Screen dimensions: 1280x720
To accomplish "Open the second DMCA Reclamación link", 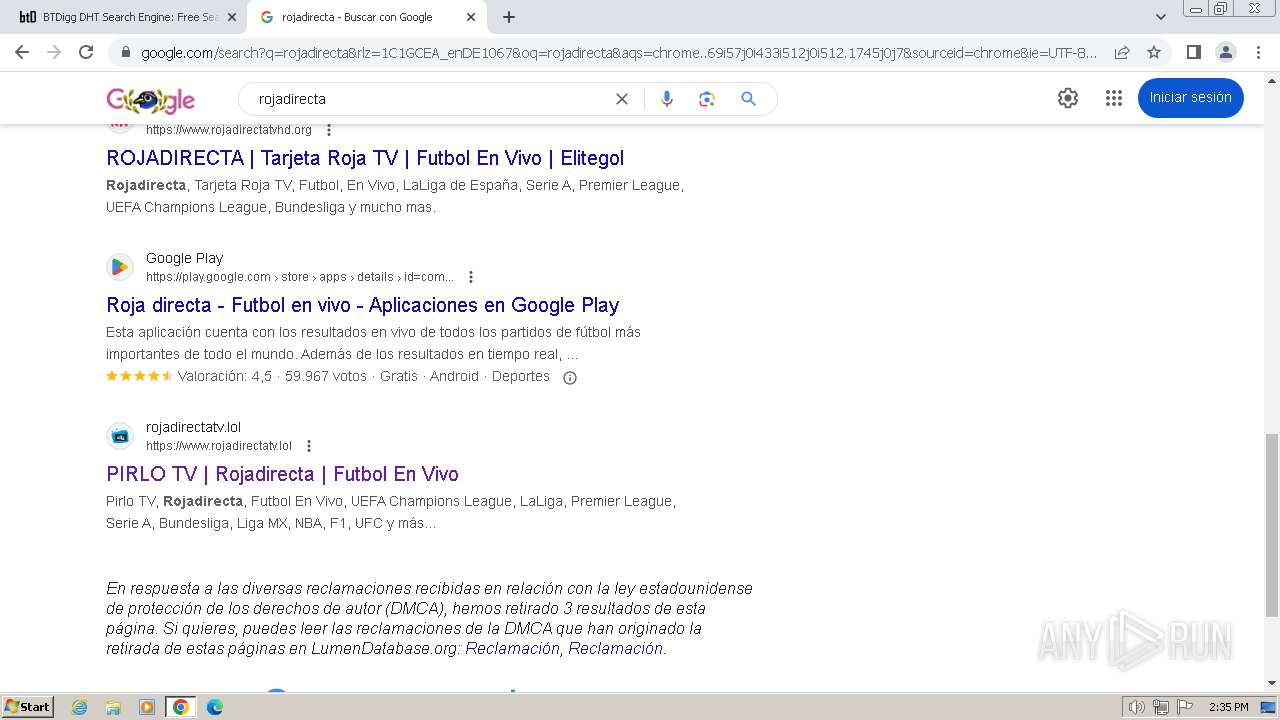I will coord(615,648).
